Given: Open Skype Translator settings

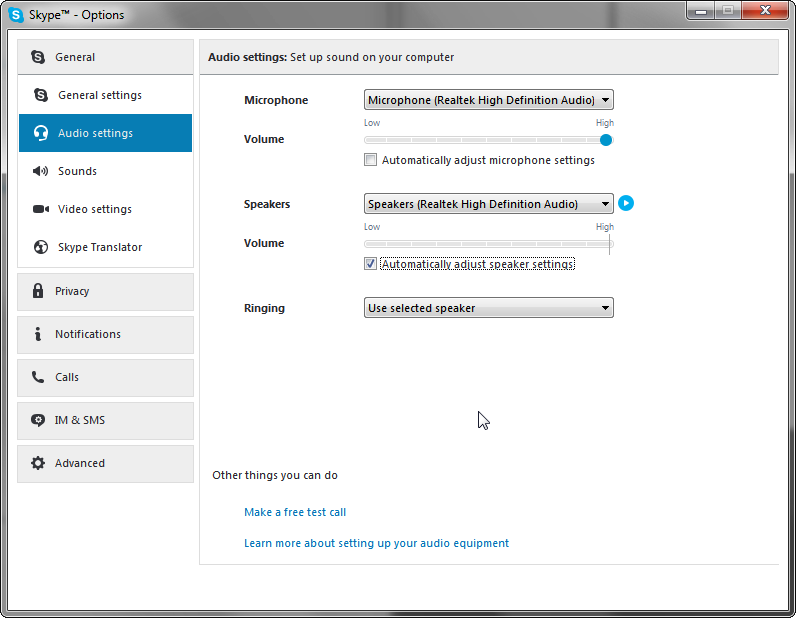Looking at the screenshot, I should click(x=106, y=247).
